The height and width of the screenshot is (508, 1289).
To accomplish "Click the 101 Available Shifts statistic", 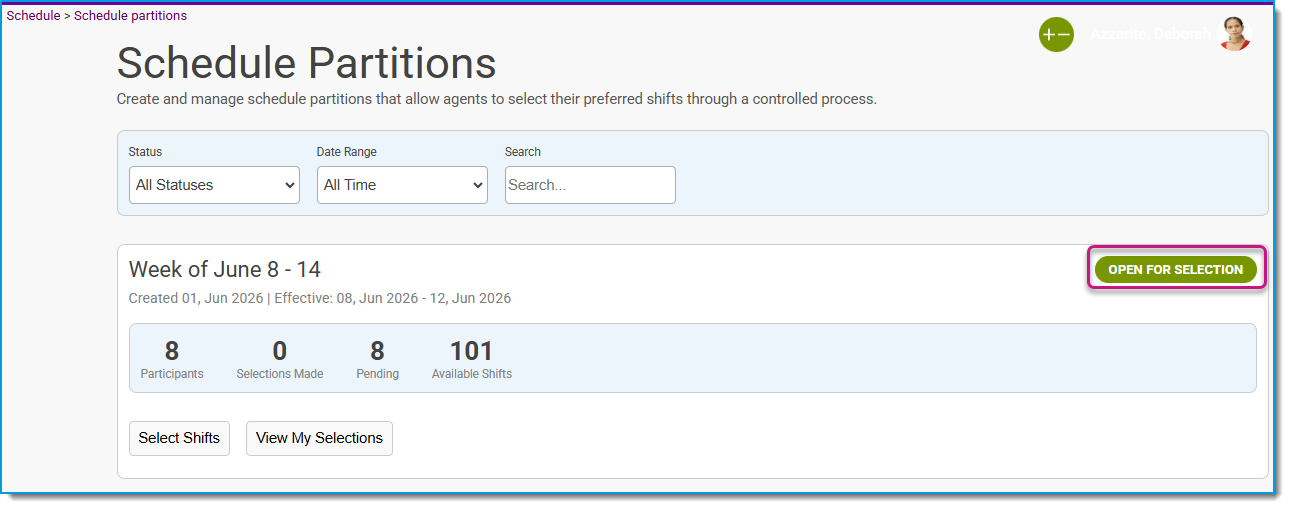I will [472, 359].
